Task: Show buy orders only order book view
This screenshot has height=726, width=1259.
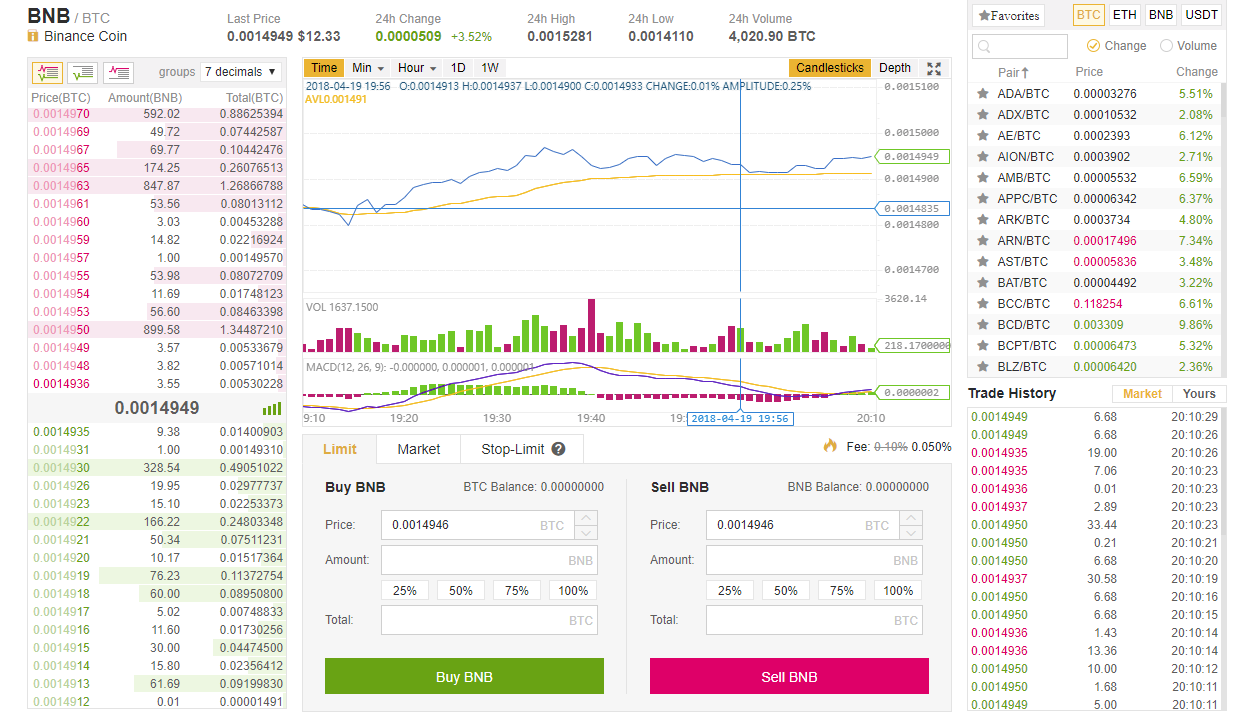Action: (83, 72)
